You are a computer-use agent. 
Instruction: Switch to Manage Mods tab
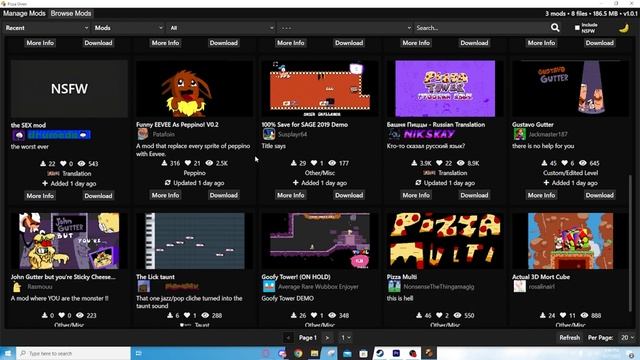[24, 13]
